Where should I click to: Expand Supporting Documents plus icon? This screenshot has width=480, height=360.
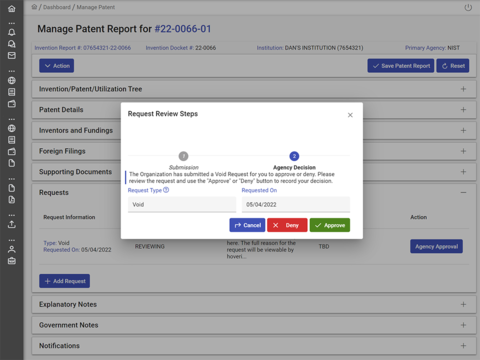[463, 172]
